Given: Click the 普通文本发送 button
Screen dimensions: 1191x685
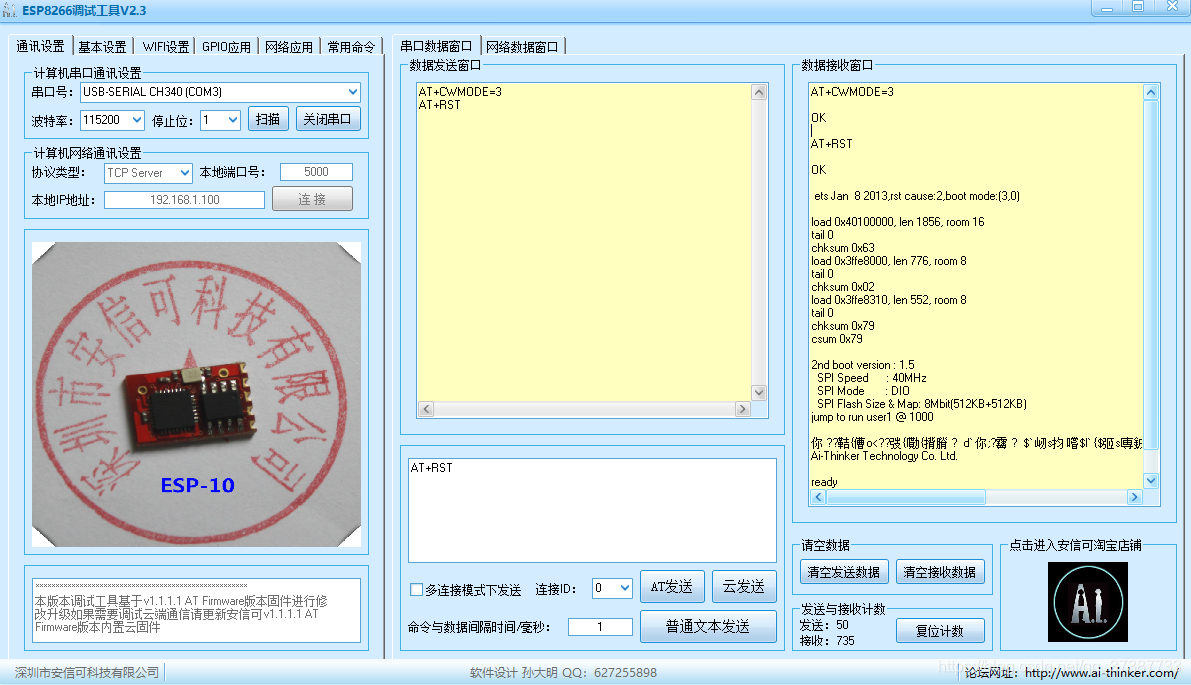Looking at the screenshot, I should click(x=708, y=627).
